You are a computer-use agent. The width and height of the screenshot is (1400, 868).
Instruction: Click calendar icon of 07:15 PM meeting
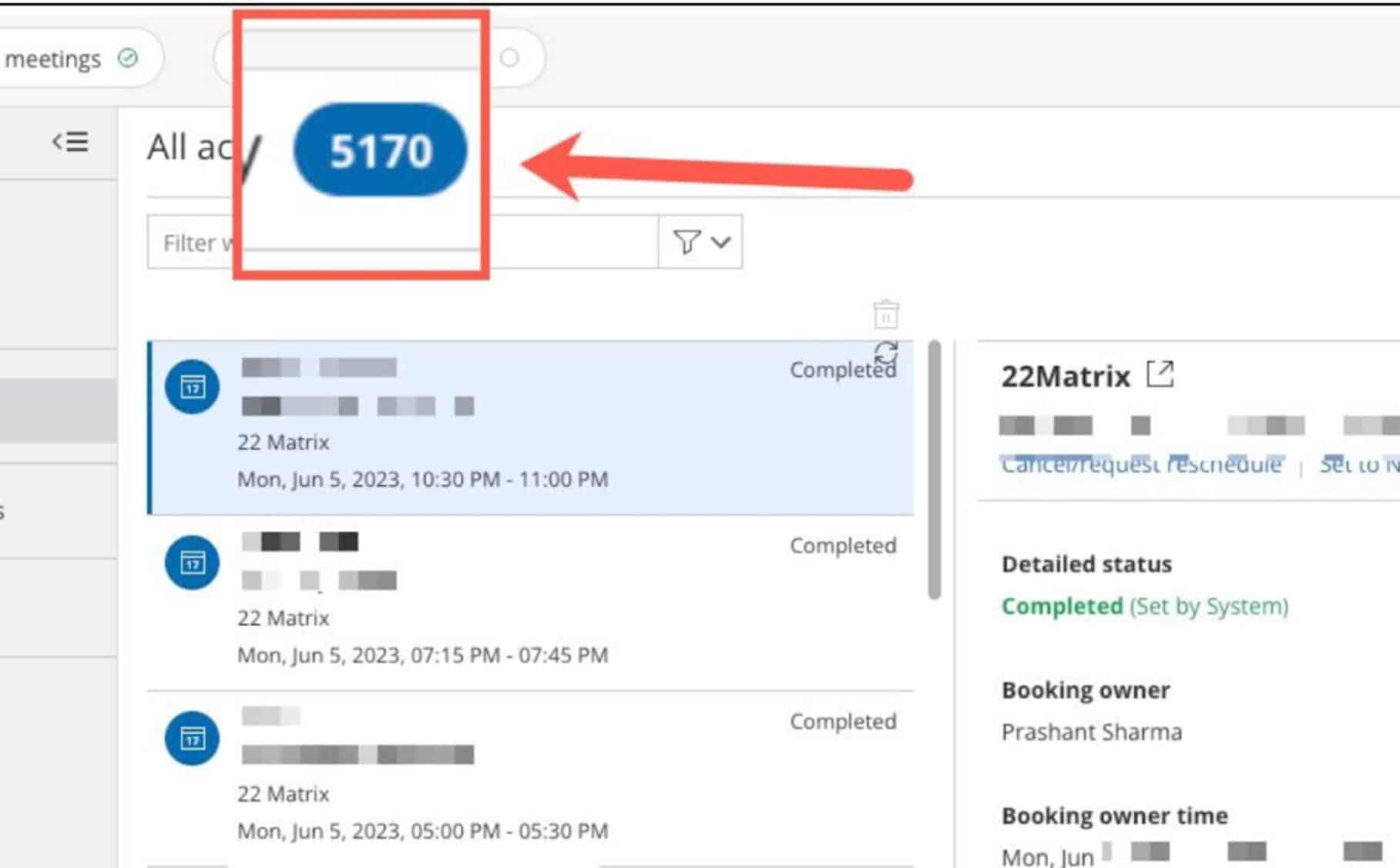click(192, 562)
